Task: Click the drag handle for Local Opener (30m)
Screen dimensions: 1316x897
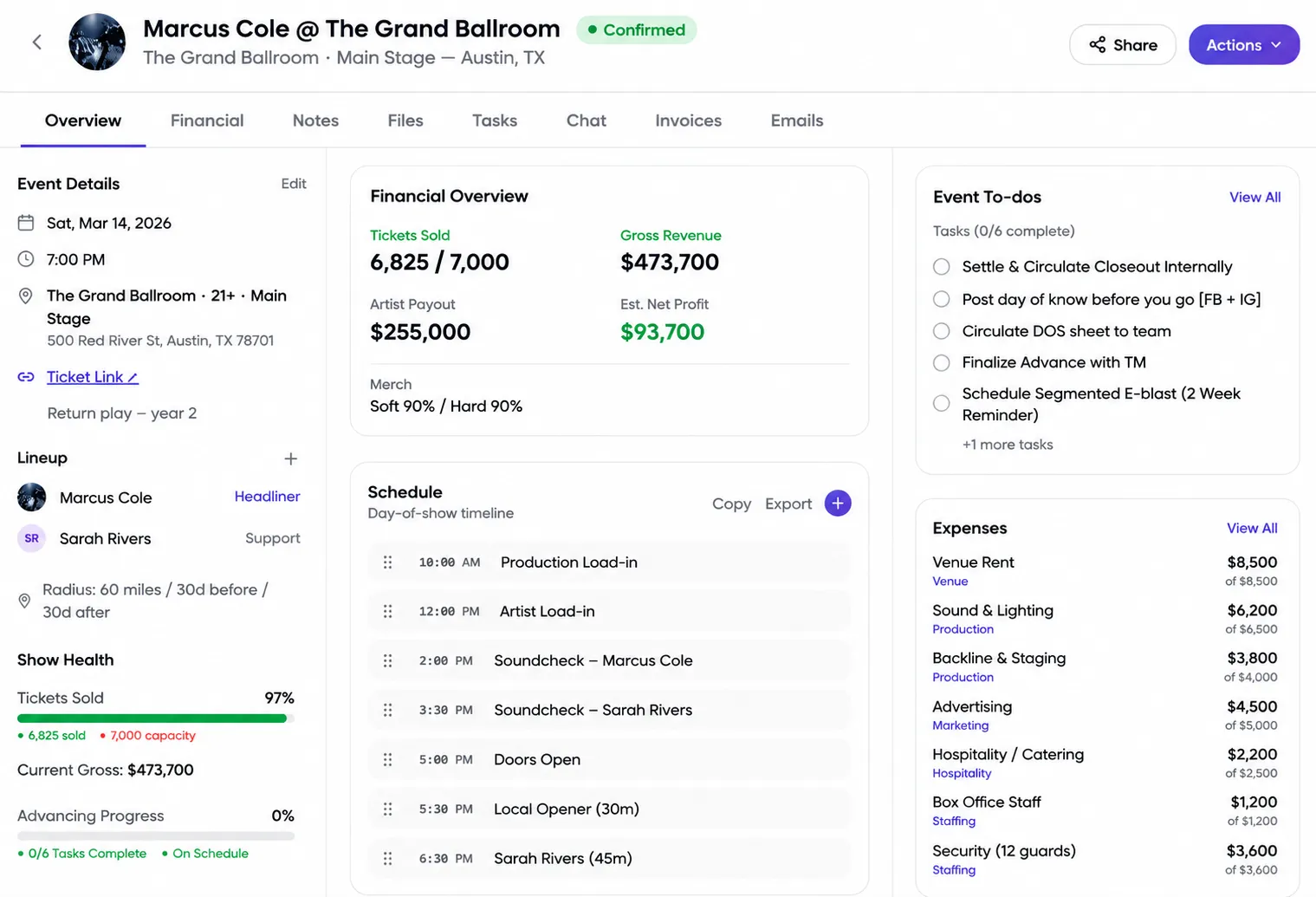Action: click(387, 809)
